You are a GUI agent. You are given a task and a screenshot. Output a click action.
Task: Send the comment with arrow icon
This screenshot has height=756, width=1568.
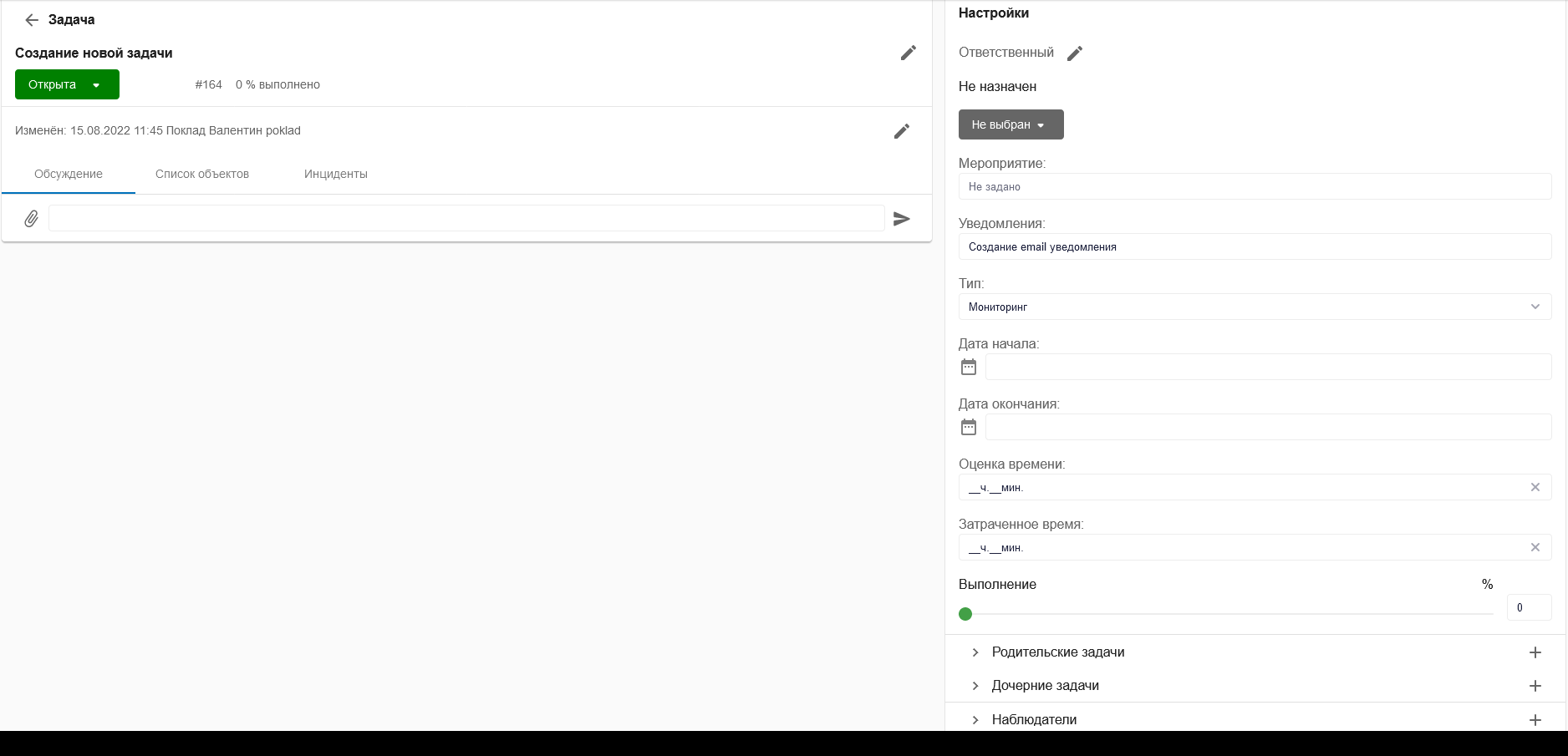click(x=901, y=219)
